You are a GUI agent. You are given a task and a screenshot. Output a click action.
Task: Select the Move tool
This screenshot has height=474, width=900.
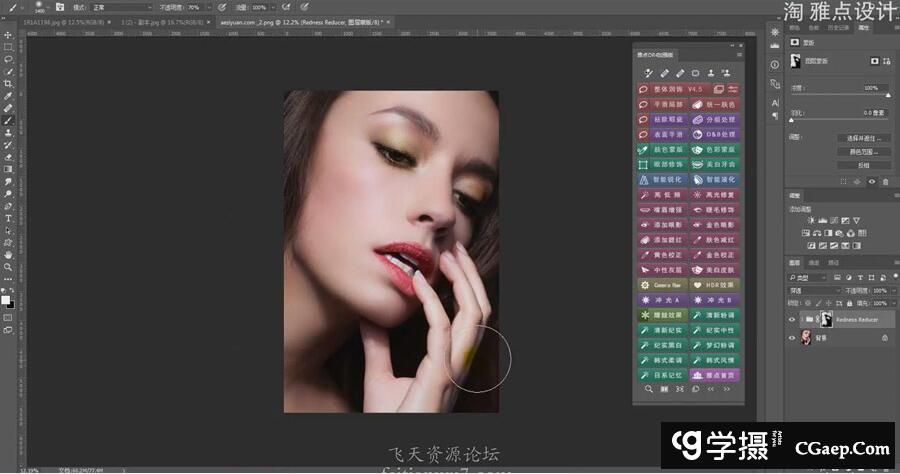[x=8, y=35]
